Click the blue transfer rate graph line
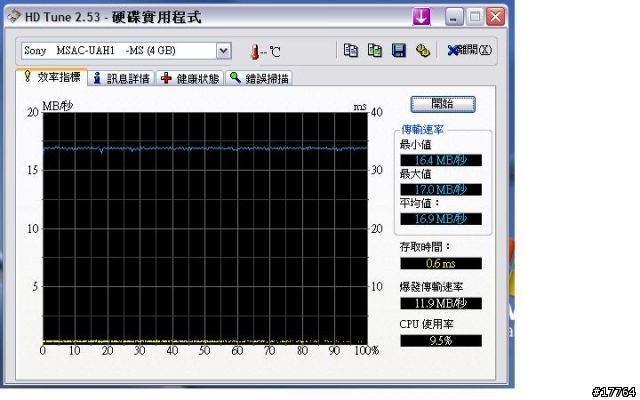640x400 pixels. click(205, 149)
